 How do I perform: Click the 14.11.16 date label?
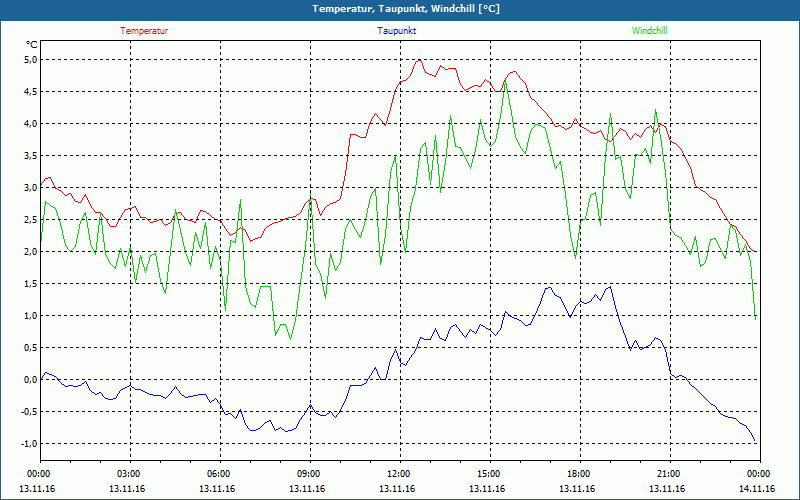[x=757, y=489]
